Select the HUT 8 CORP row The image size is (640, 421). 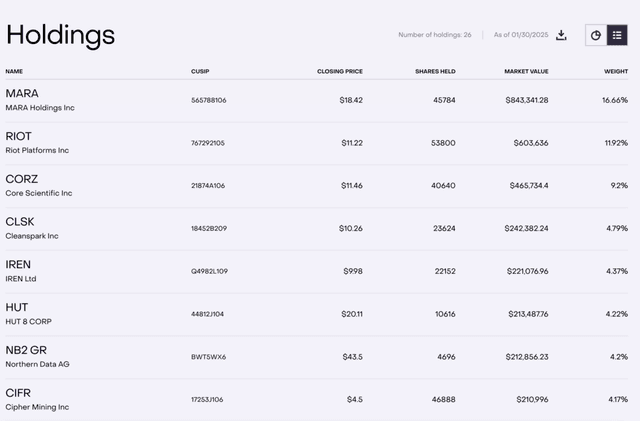28,322
